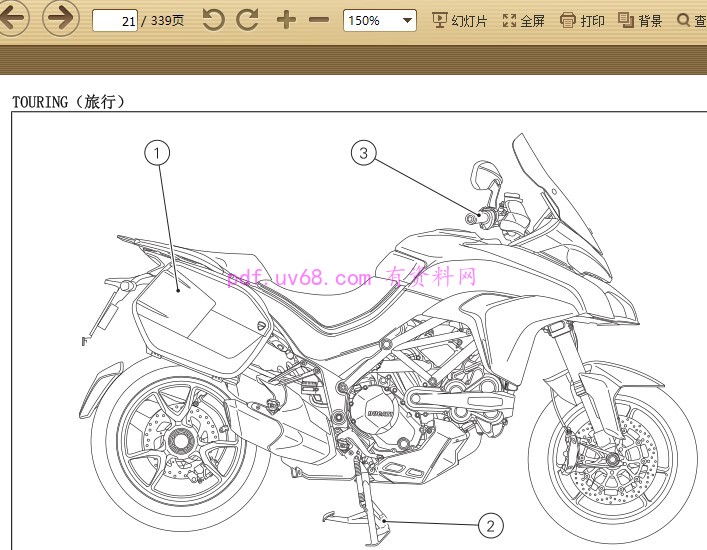Rotate the page clockwise
This screenshot has width=707, height=550.
pyautogui.click(x=247, y=20)
